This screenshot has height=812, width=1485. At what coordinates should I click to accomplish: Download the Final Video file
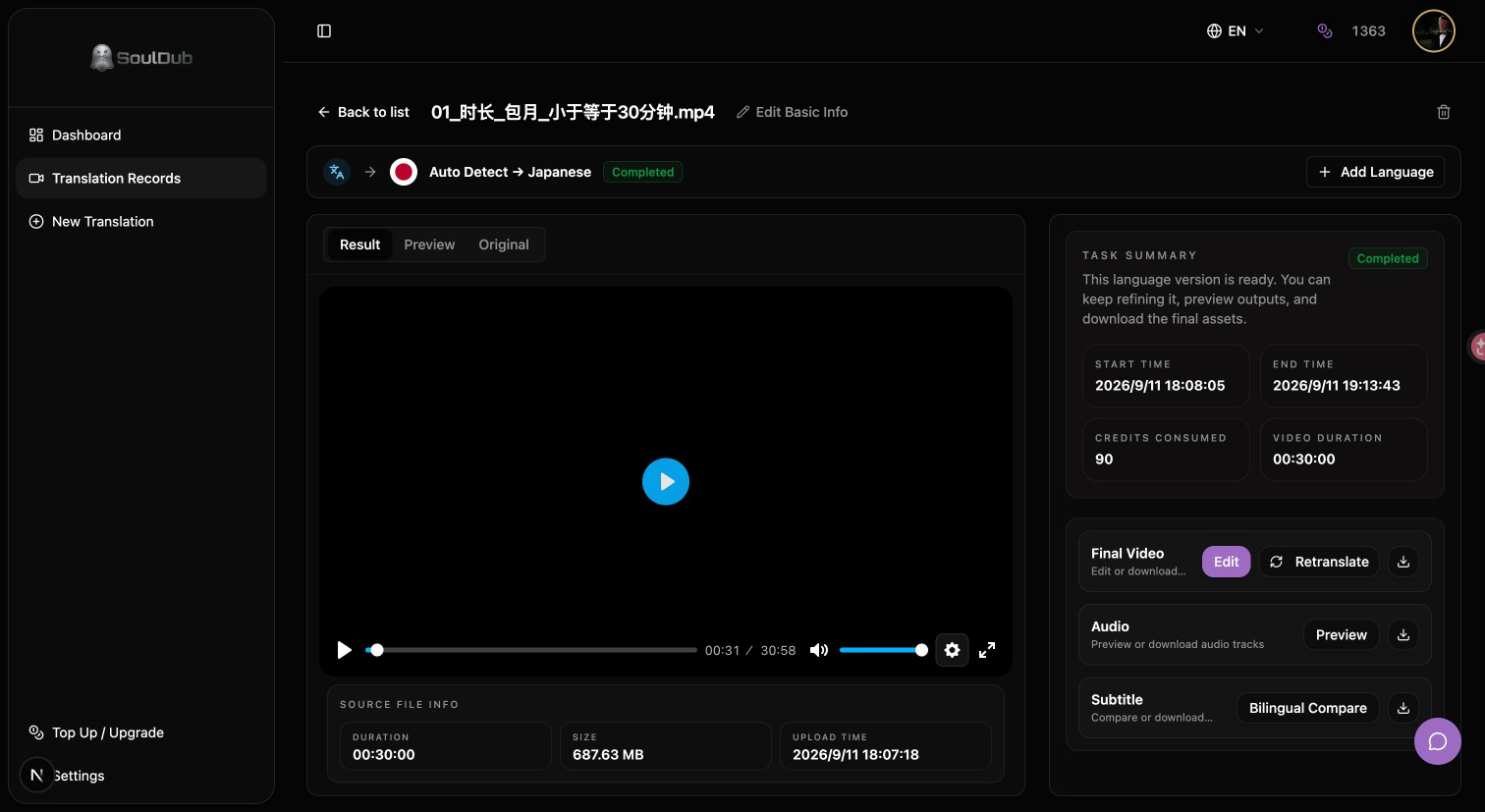click(x=1403, y=562)
